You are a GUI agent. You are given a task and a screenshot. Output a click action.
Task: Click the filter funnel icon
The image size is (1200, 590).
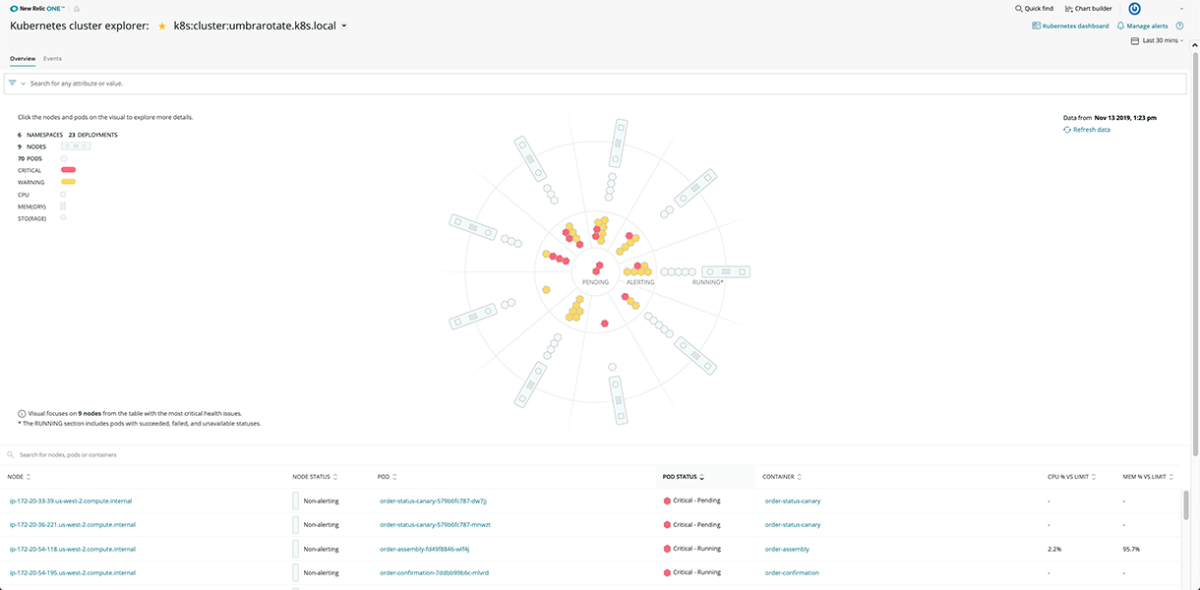point(13,83)
